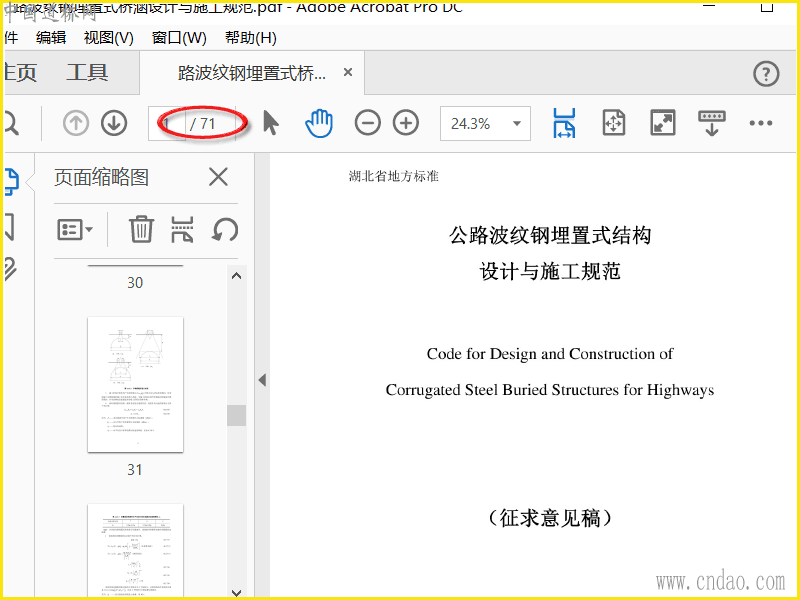
Task: Click the document title 公路波纹钢埋置式结构
Action: [x=550, y=236]
